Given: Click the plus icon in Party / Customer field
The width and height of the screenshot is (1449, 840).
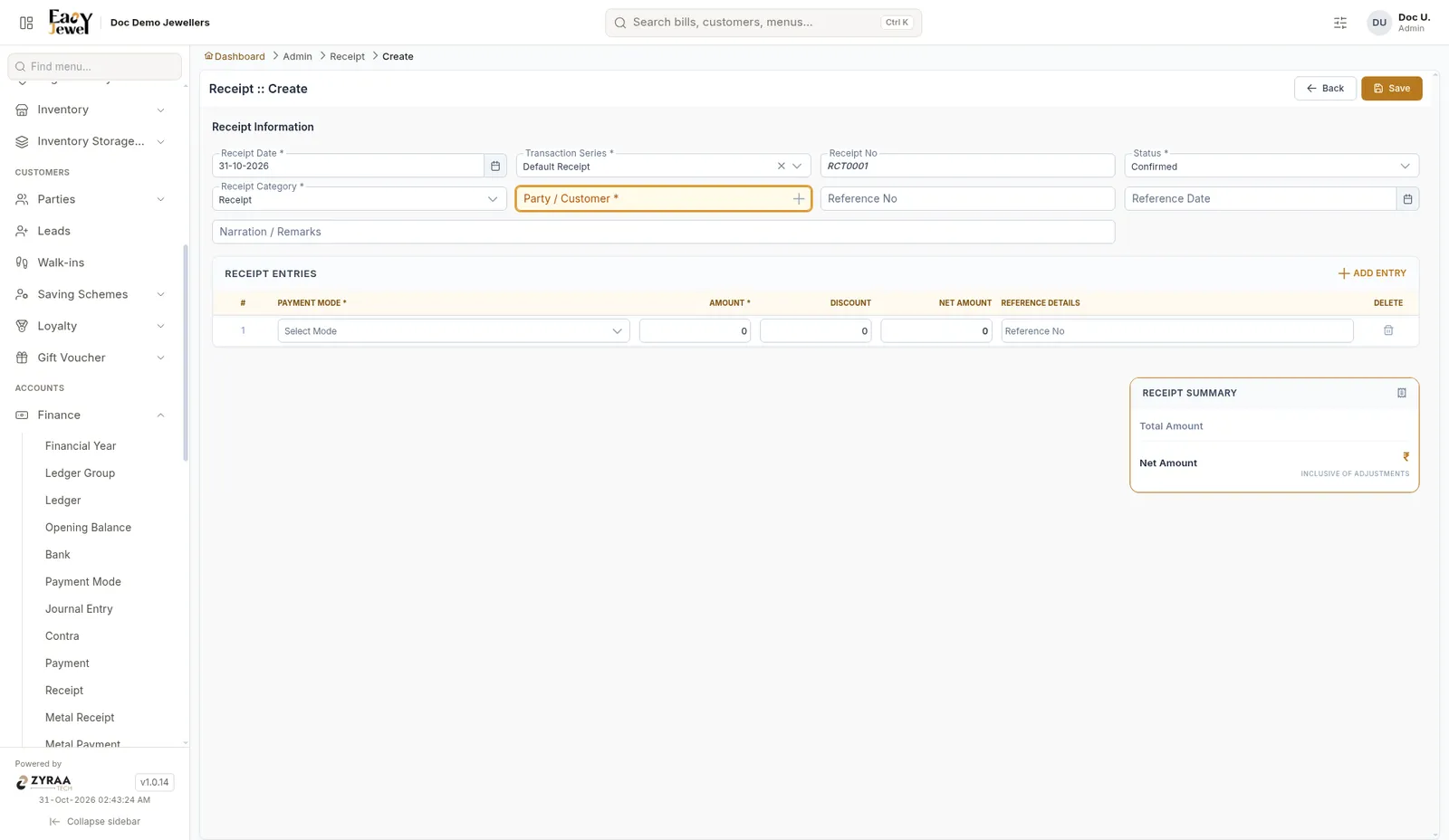Looking at the screenshot, I should pyautogui.click(x=799, y=199).
